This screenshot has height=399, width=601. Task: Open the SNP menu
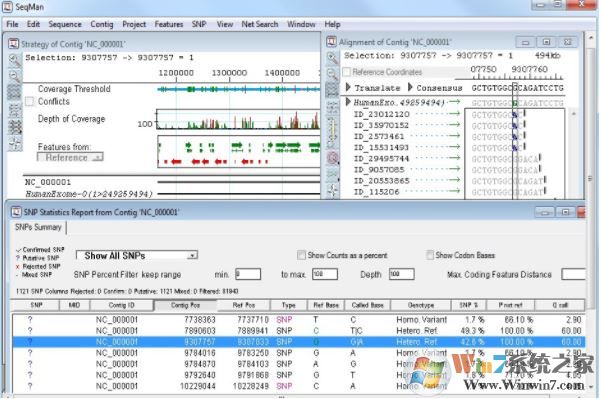pos(199,24)
